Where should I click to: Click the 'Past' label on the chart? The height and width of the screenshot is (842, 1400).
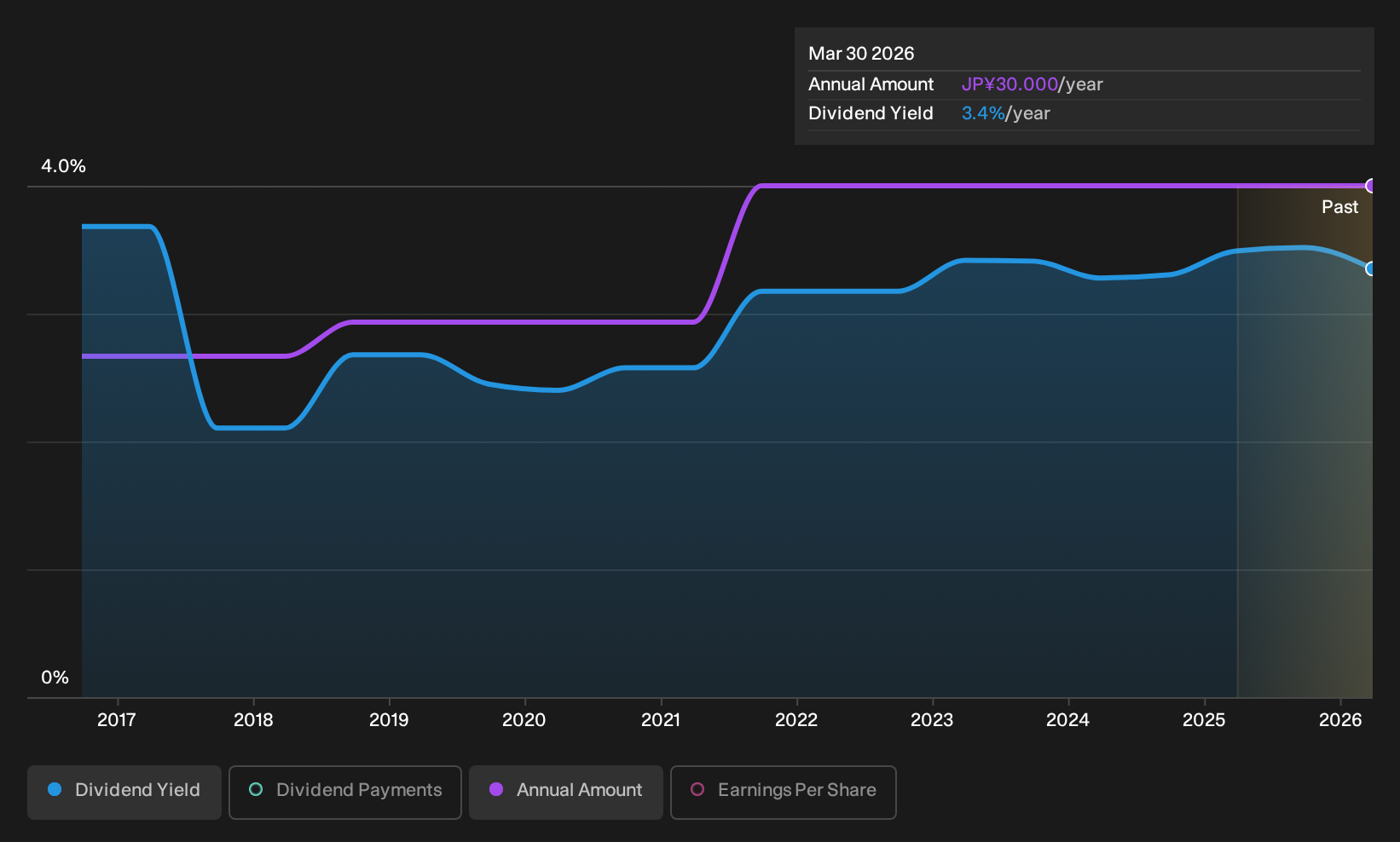1340,207
